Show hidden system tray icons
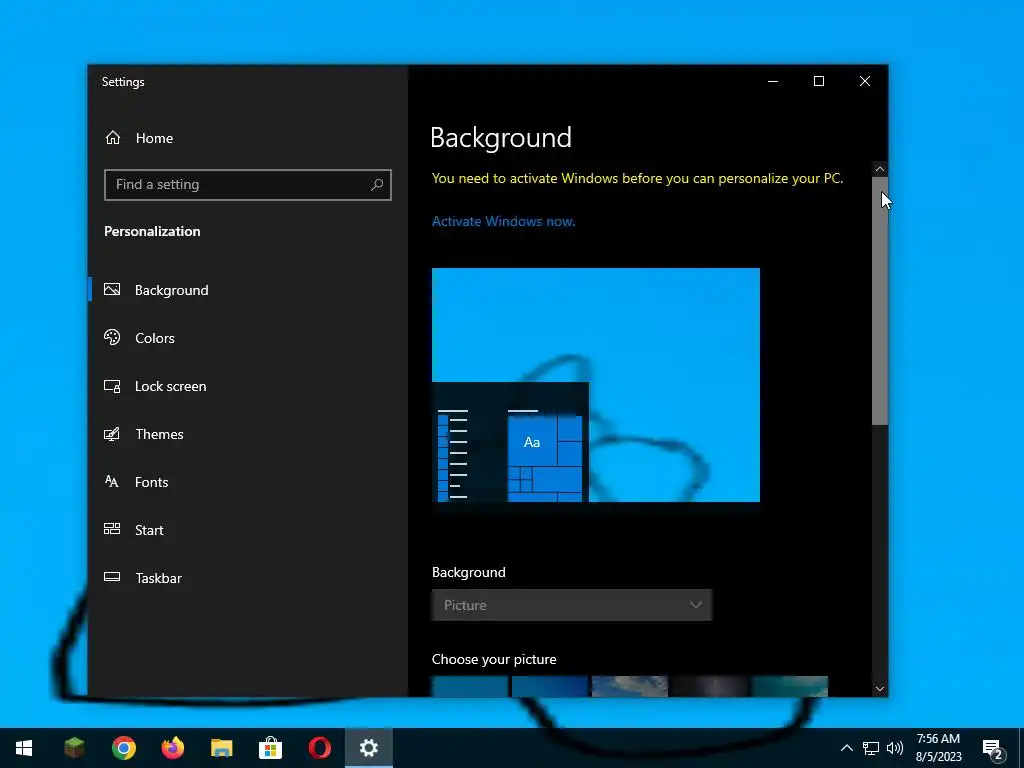 point(846,748)
